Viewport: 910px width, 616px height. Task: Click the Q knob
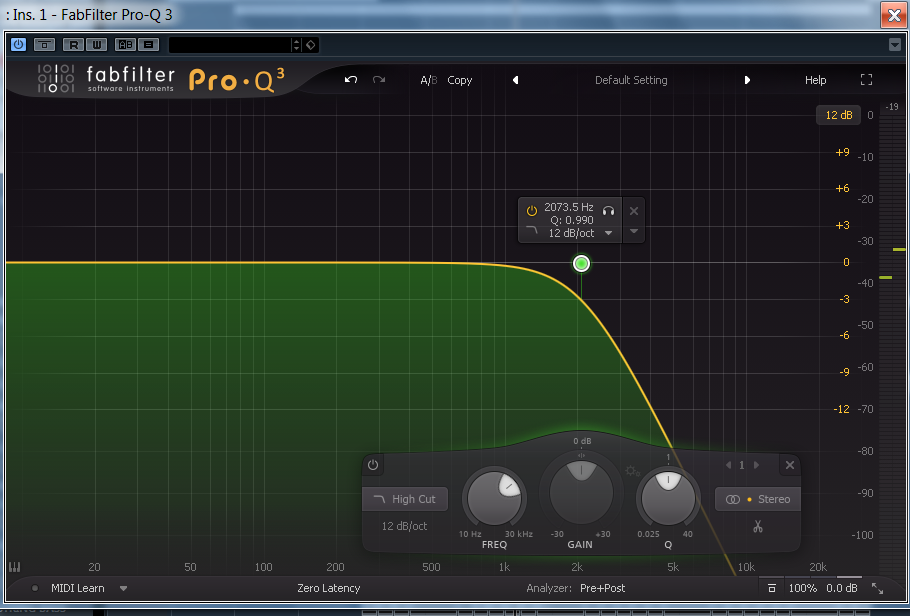[668, 498]
